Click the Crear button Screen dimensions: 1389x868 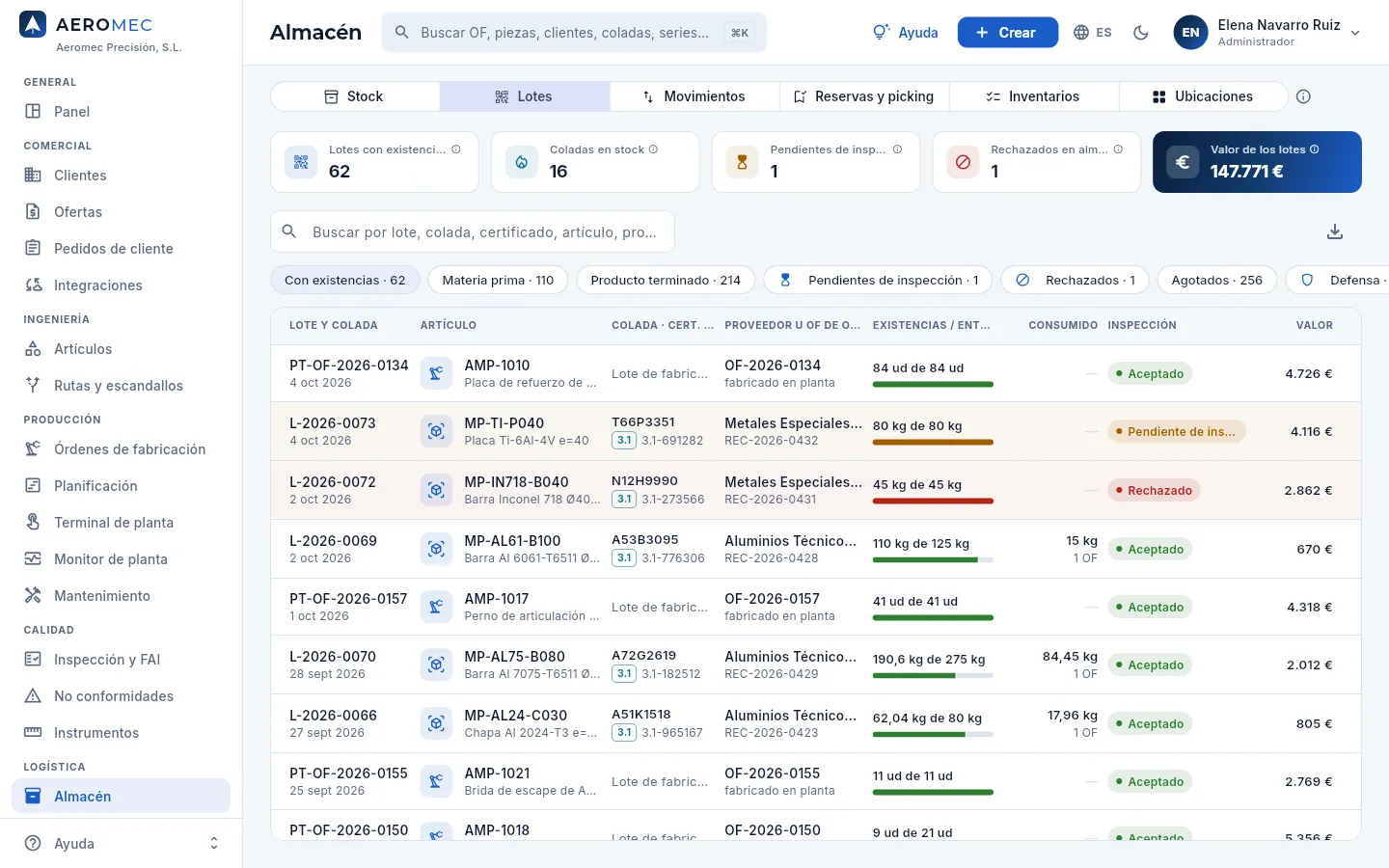pos(1008,33)
